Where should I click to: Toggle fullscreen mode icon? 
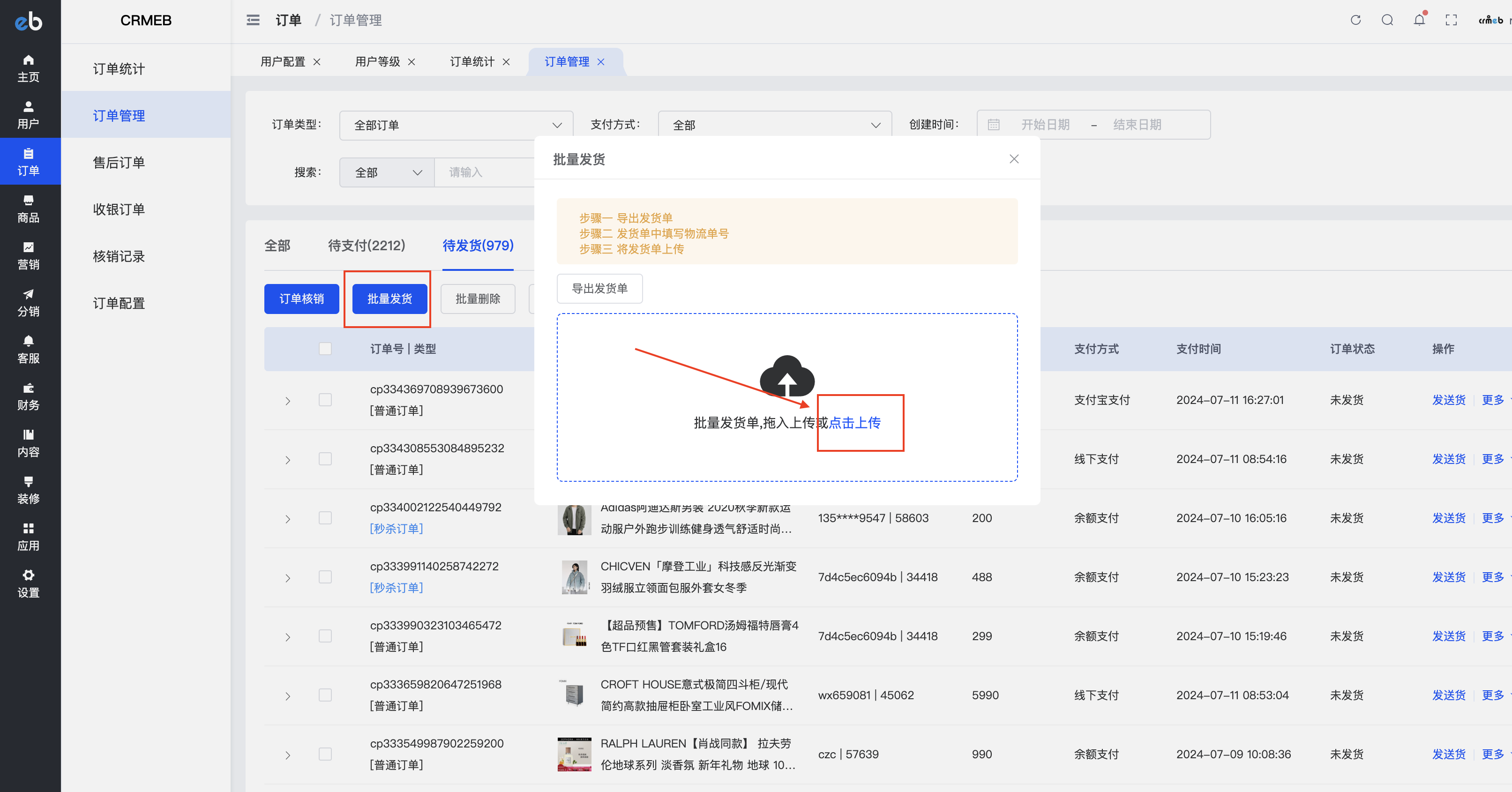pyautogui.click(x=1451, y=20)
